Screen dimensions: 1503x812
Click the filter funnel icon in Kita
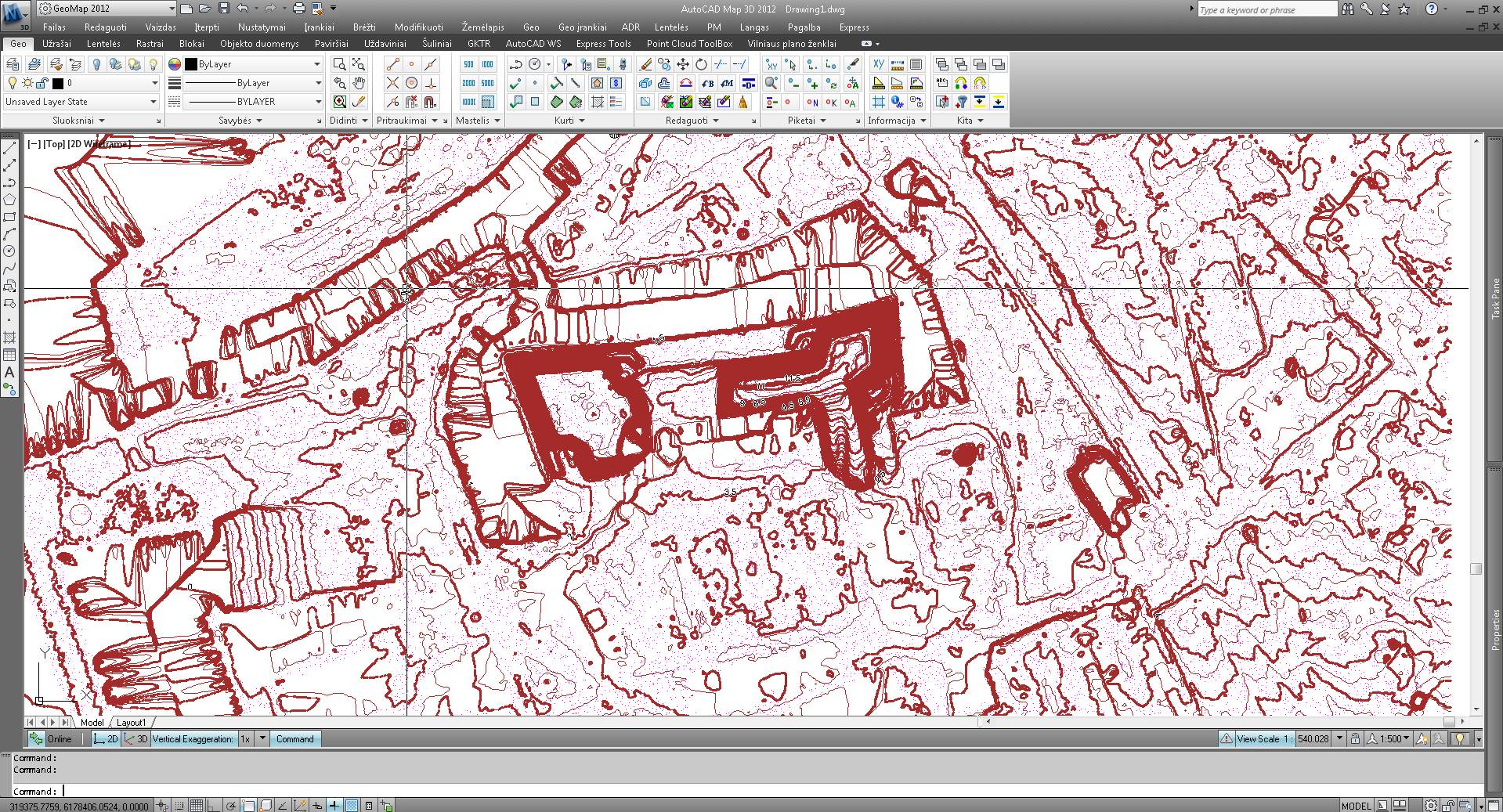(961, 102)
